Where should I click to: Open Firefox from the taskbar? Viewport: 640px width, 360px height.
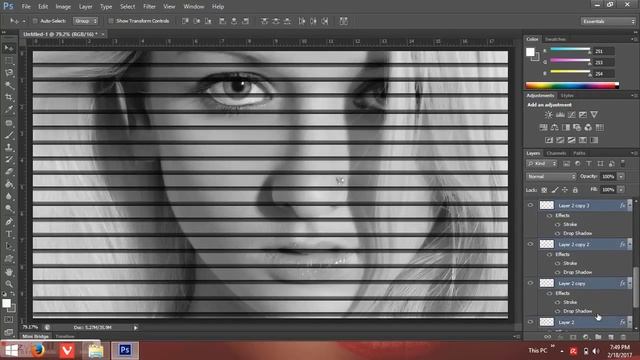pos(38,350)
